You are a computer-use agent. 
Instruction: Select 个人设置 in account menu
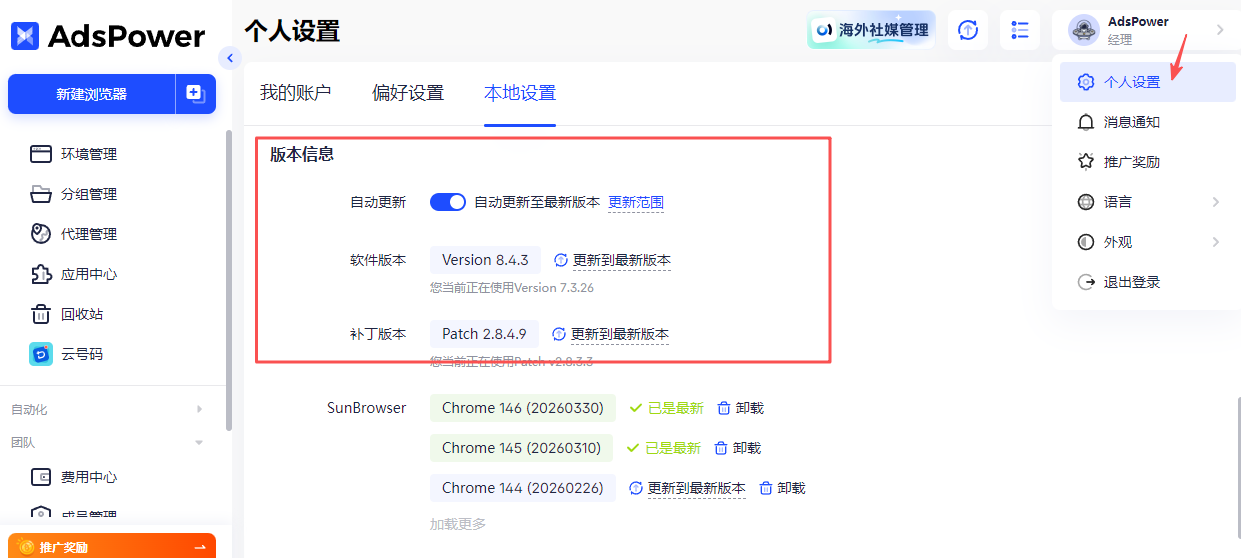(1148, 82)
